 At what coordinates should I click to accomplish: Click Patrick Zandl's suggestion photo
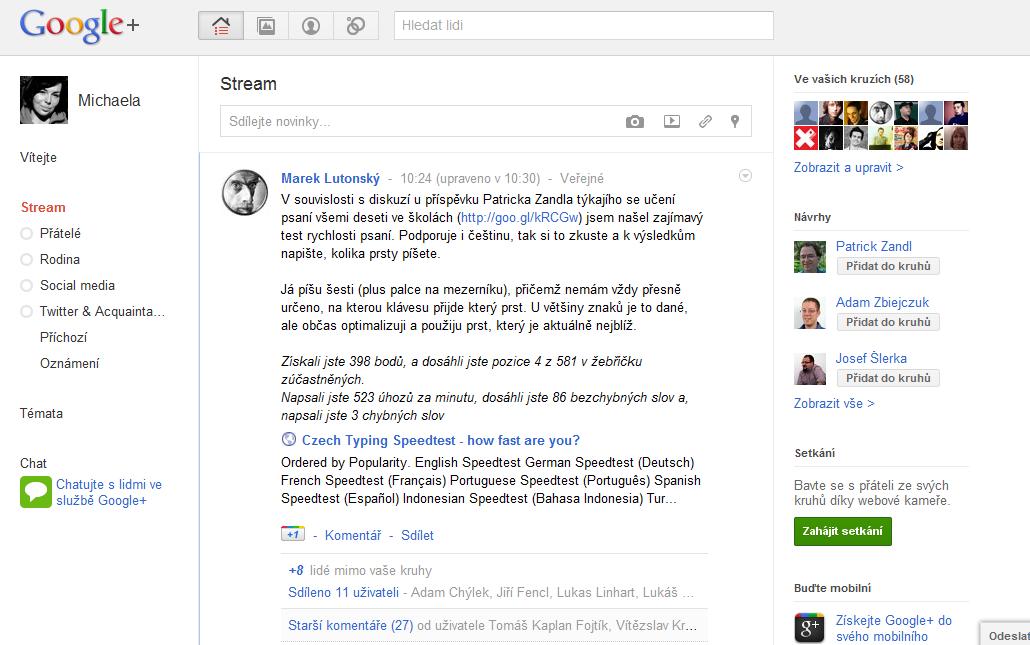(x=810, y=257)
